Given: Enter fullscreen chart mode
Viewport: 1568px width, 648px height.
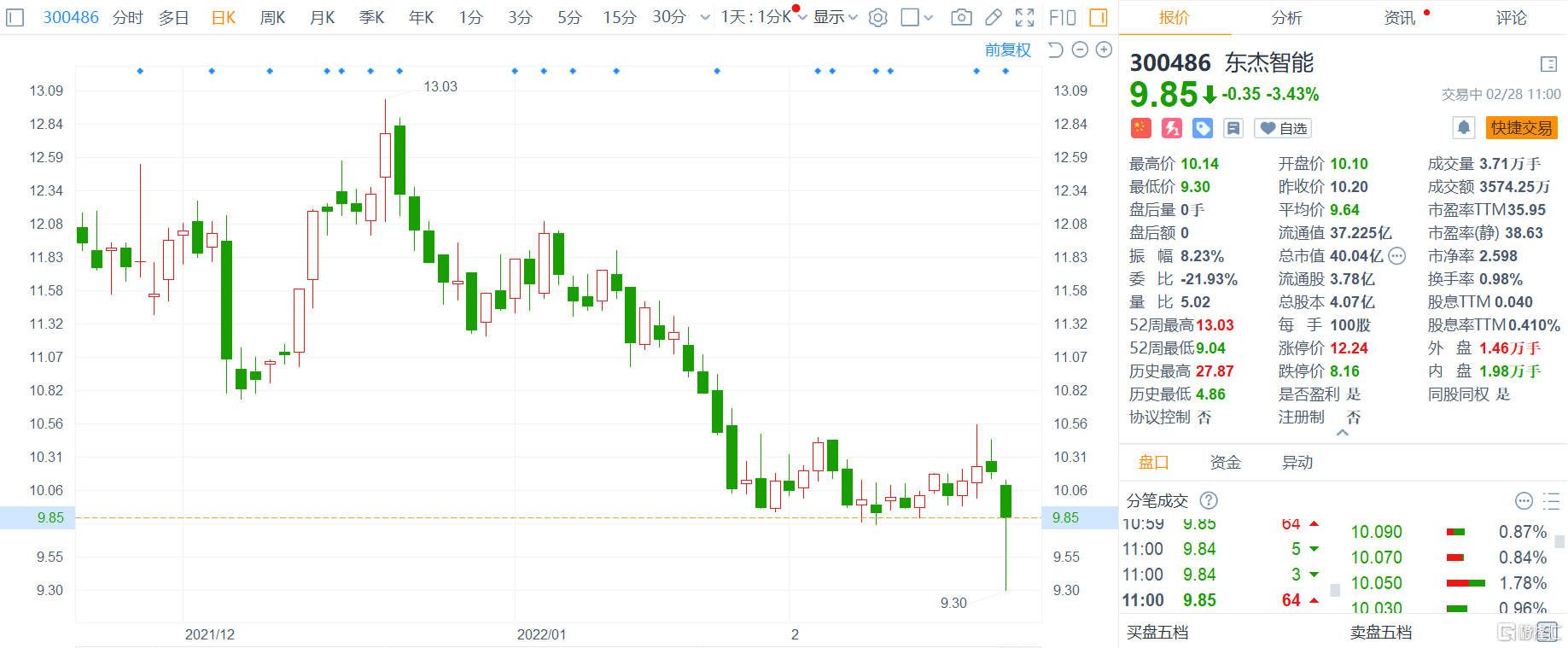Looking at the screenshot, I should pyautogui.click(x=1024, y=17).
